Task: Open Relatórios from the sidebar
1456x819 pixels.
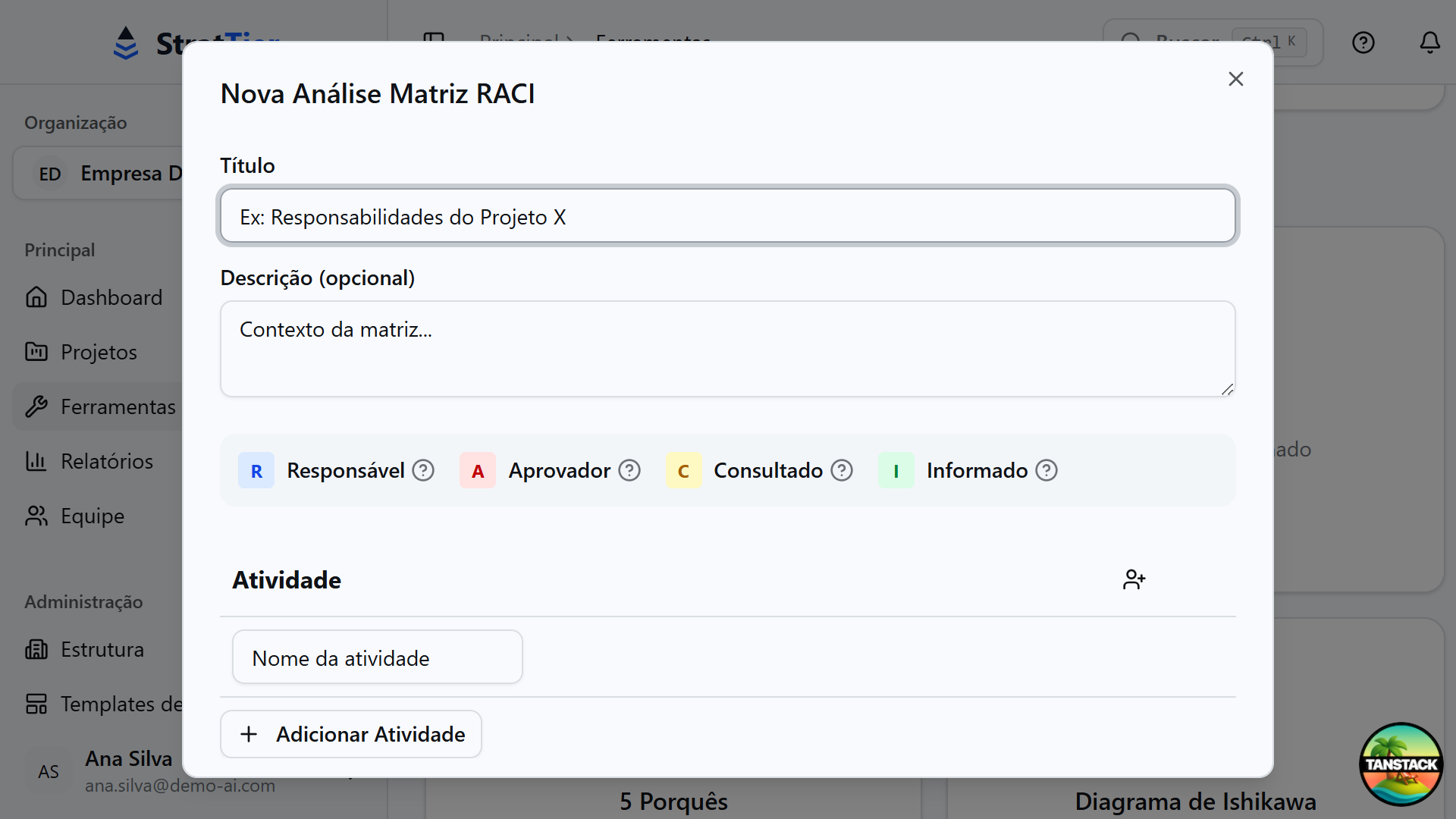Action: tap(106, 461)
